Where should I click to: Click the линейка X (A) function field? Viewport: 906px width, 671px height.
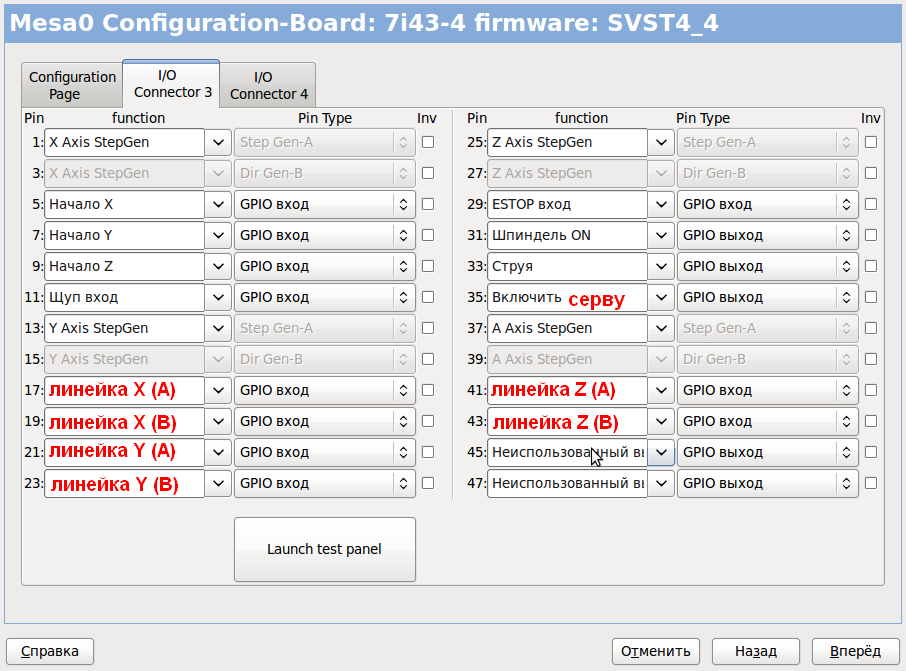[x=124, y=390]
